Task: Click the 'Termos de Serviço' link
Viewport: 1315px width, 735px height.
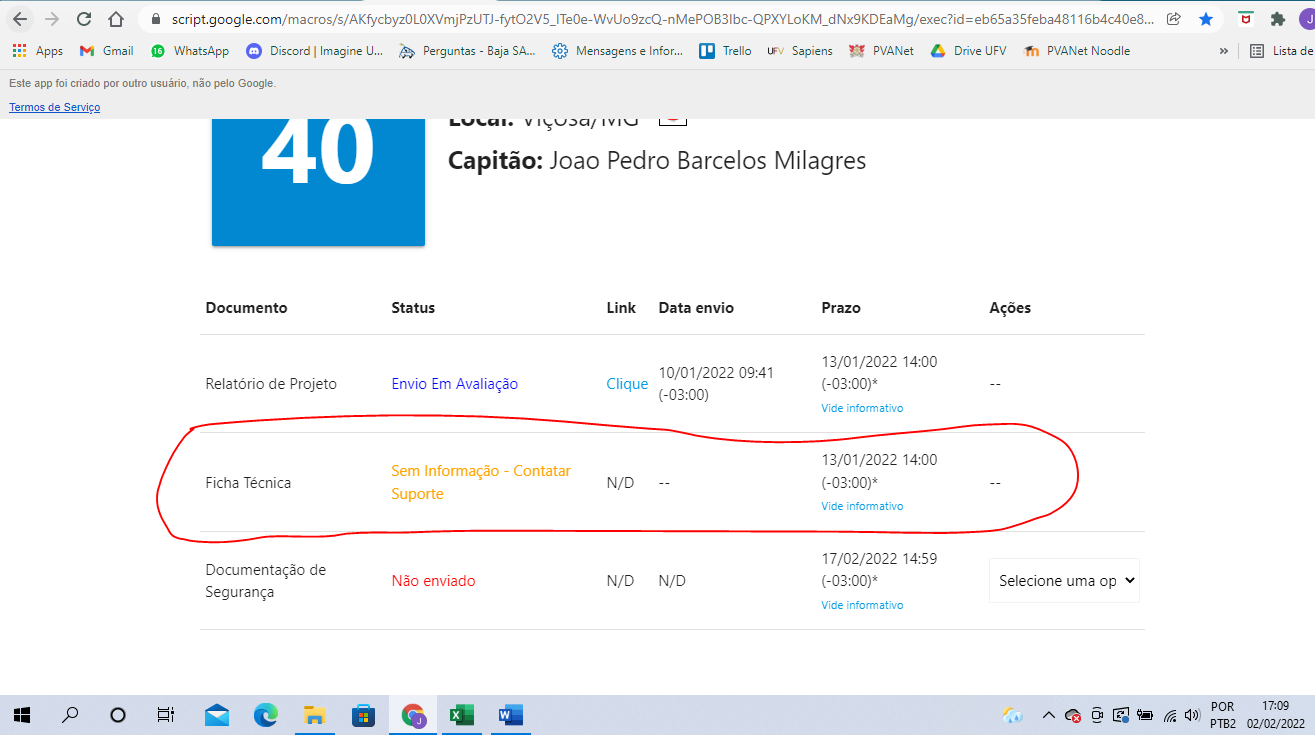Action: (x=54, y=107)
